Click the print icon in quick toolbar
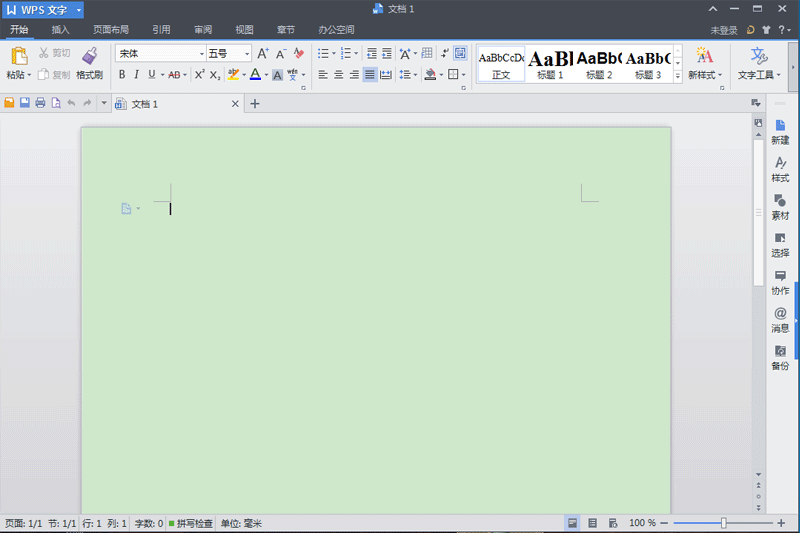This screenshot has height=533, width=800. pyautogui.click(x=40, y=103)
